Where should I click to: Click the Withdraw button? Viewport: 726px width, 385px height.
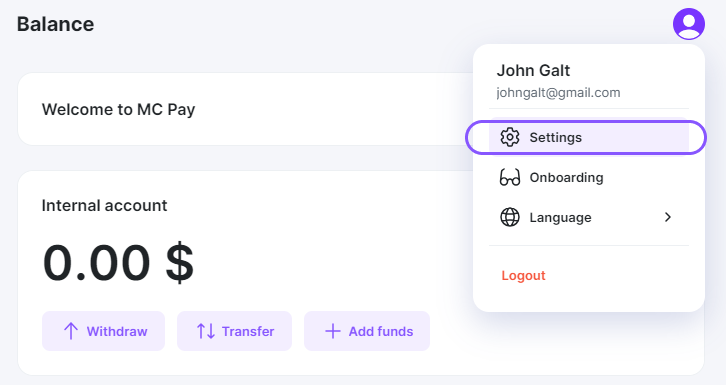pyautogui.click(x=103, y=331)
